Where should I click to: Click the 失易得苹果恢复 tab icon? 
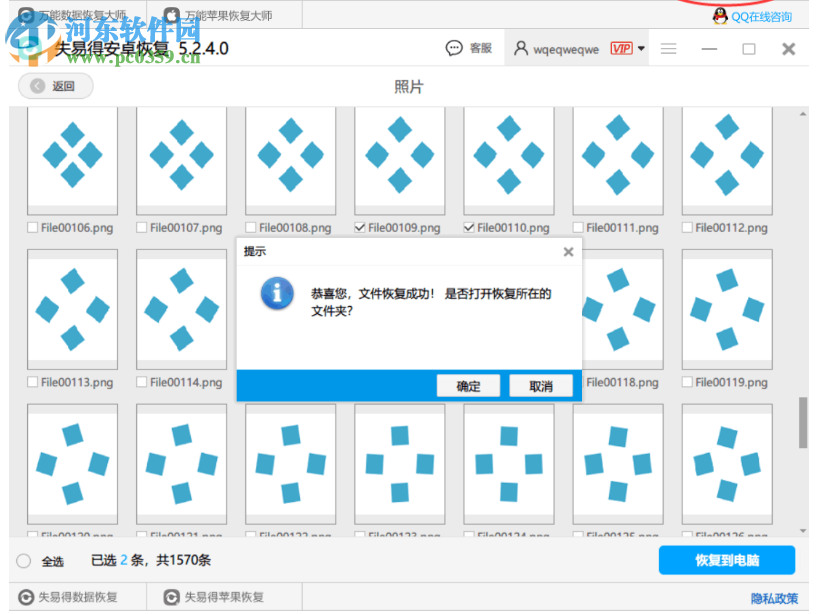coord(172,597)
